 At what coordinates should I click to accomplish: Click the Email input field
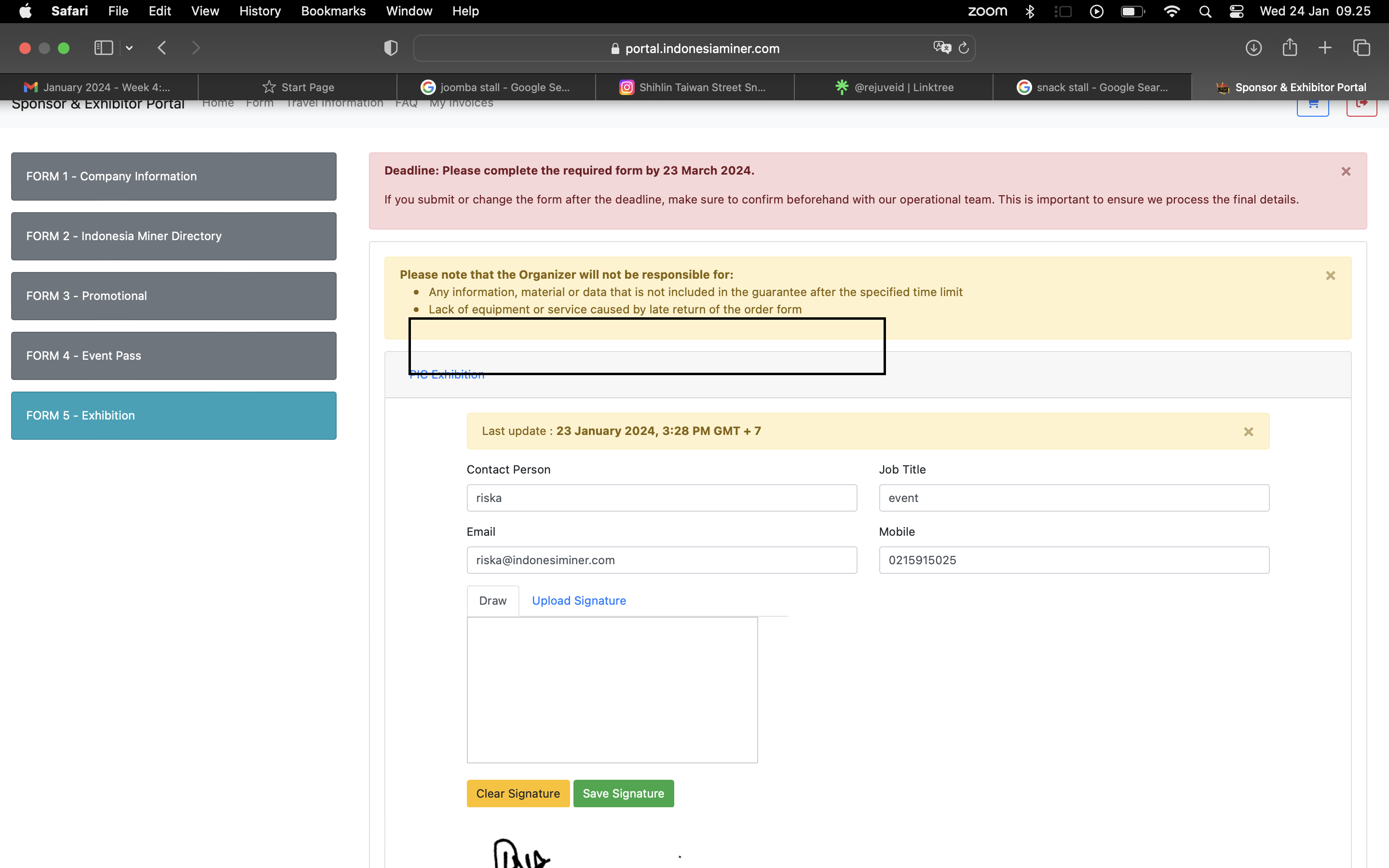click(662, 560)
